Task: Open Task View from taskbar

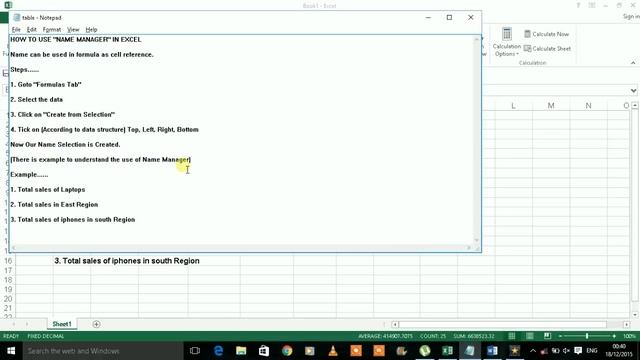Action: pyautogui.click(x=195, y=351)
